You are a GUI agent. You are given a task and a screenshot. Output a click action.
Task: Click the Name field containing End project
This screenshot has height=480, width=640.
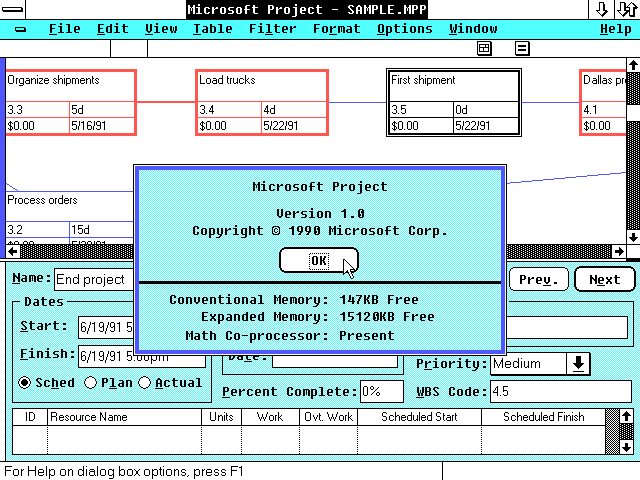94,280
